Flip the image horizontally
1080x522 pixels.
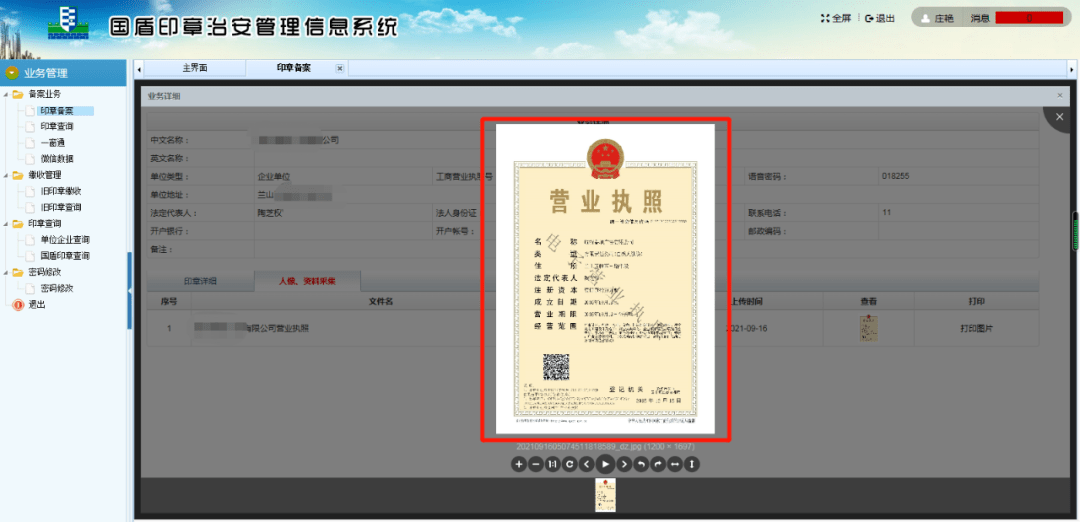tap(675, 465)
